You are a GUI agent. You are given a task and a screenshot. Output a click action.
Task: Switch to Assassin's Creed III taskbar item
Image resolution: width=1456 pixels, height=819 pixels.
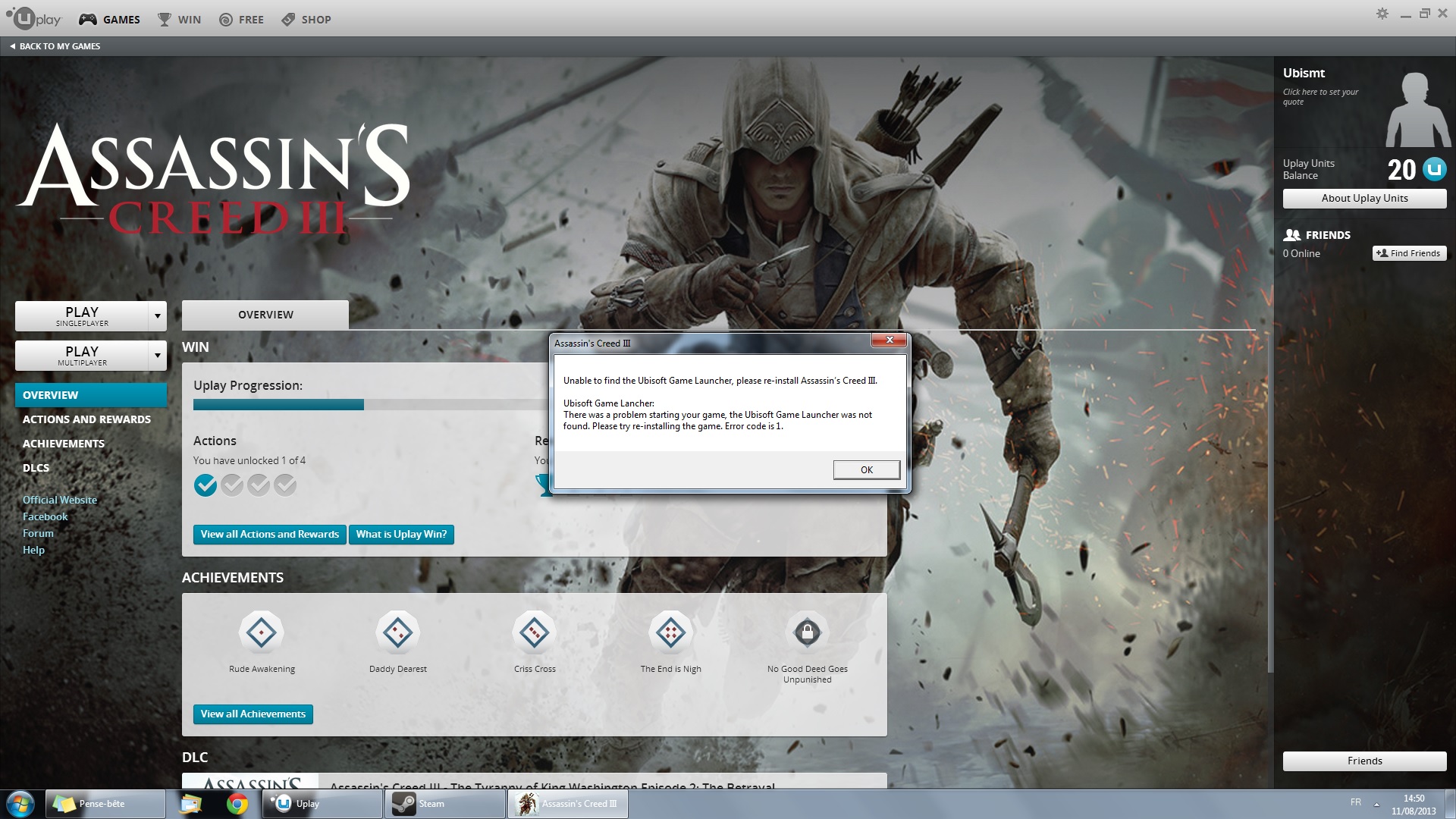click(x=568, y=804)
